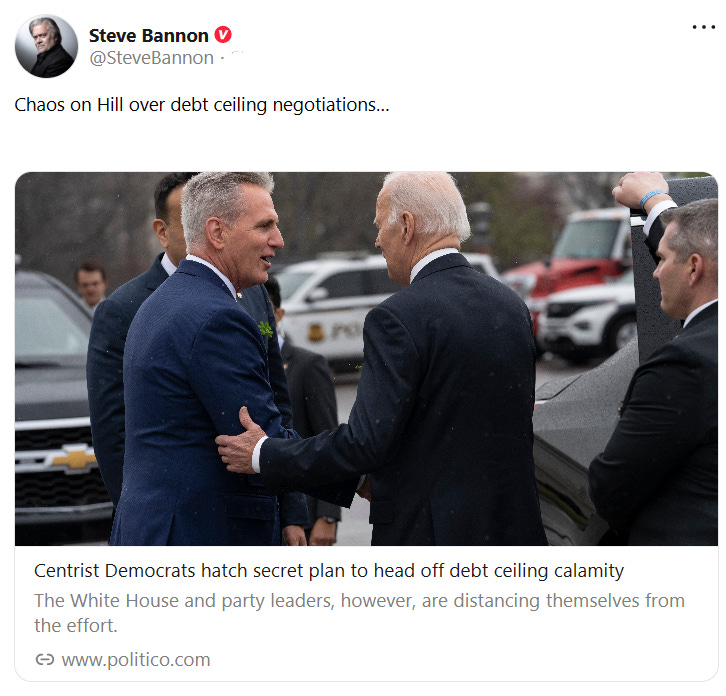
Task: Click the Steve Bannon display name
Action: click(149, 36)
